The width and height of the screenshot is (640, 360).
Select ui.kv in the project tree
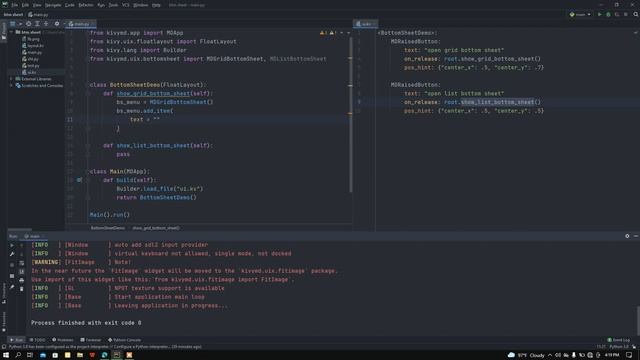[x=29, y=72]
